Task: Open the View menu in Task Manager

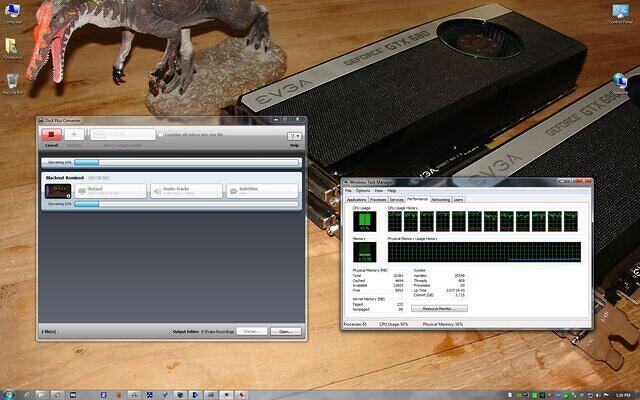Action: [x=378, y=190]
